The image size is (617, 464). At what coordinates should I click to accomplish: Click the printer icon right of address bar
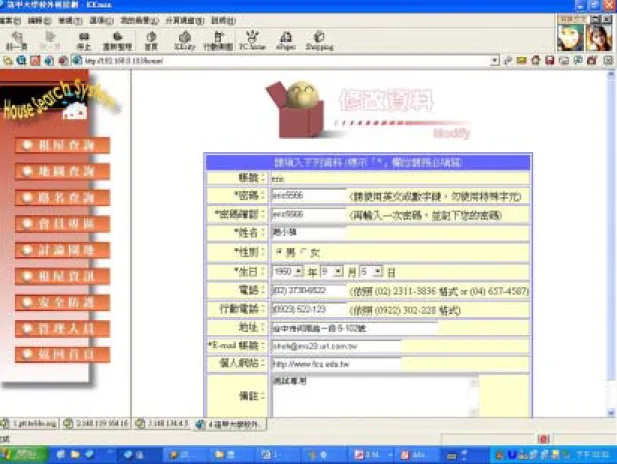[564, 61]
